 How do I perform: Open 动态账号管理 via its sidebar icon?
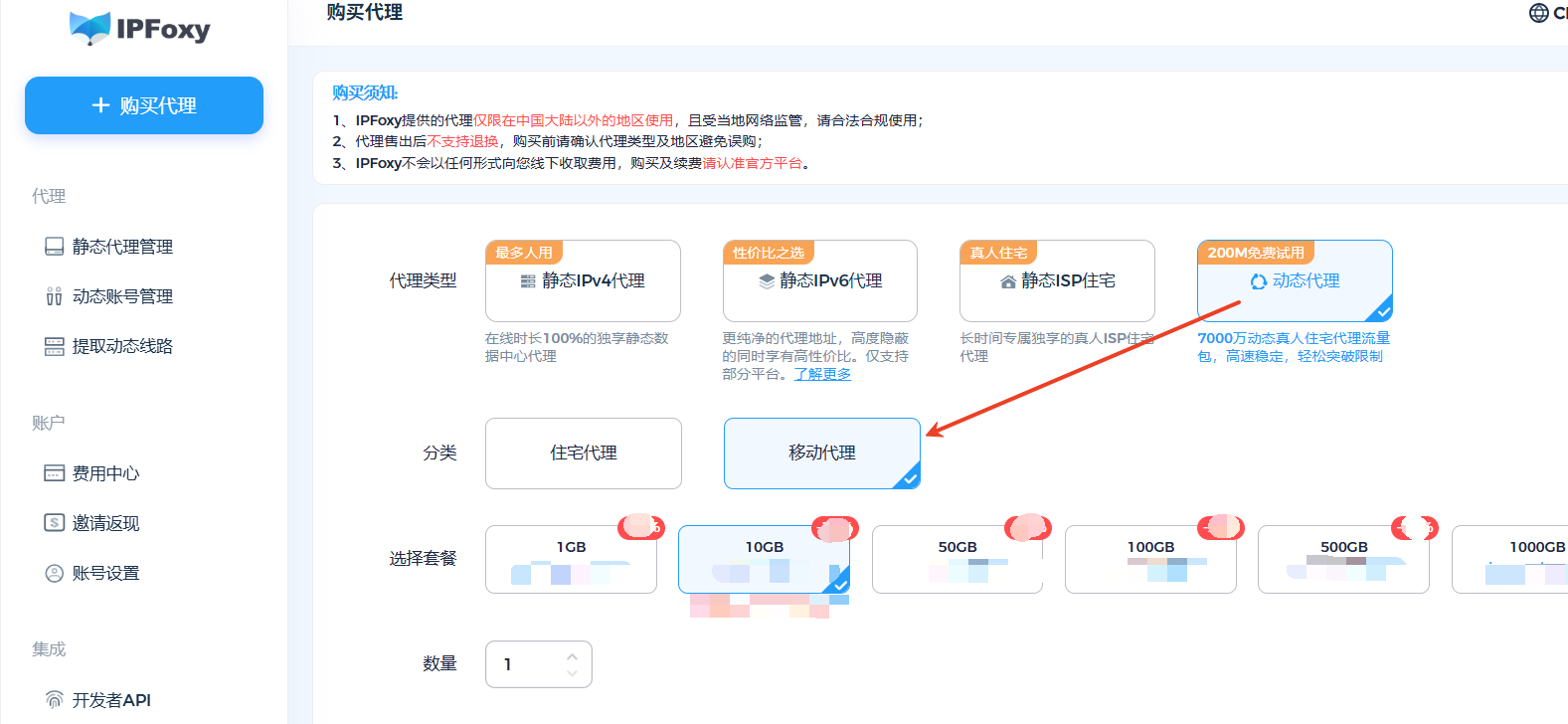click(x=54, y=296)
